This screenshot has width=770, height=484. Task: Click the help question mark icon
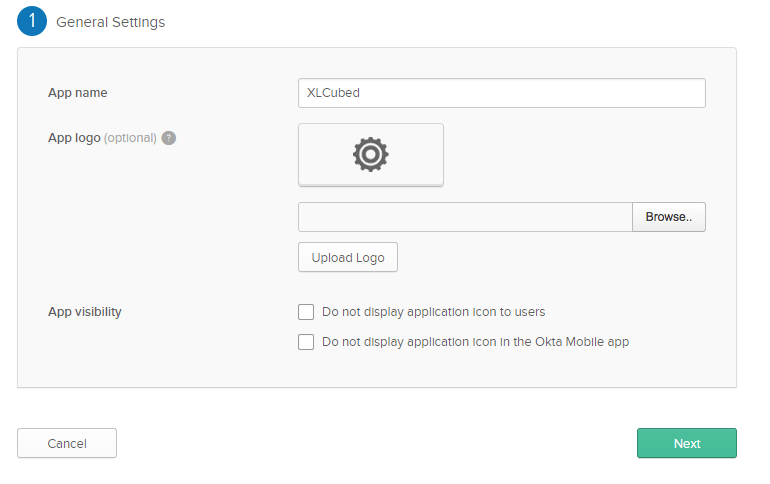pos(169,138)
